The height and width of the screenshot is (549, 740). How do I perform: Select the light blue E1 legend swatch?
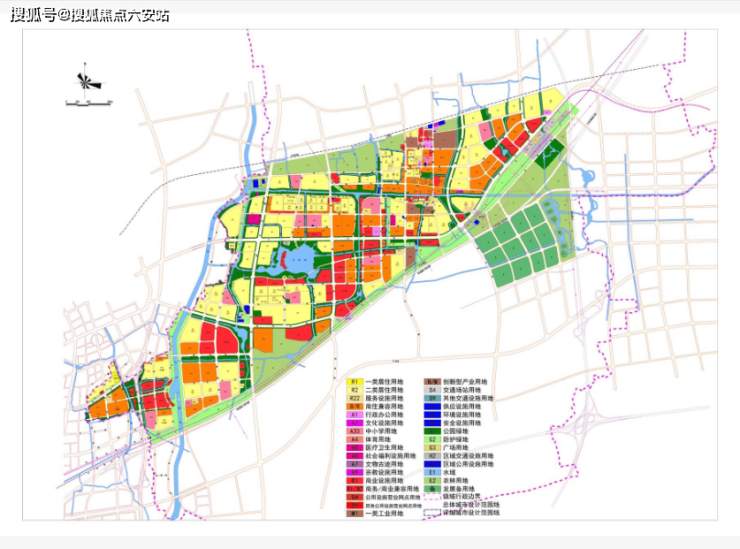click(x=432, y=472)
